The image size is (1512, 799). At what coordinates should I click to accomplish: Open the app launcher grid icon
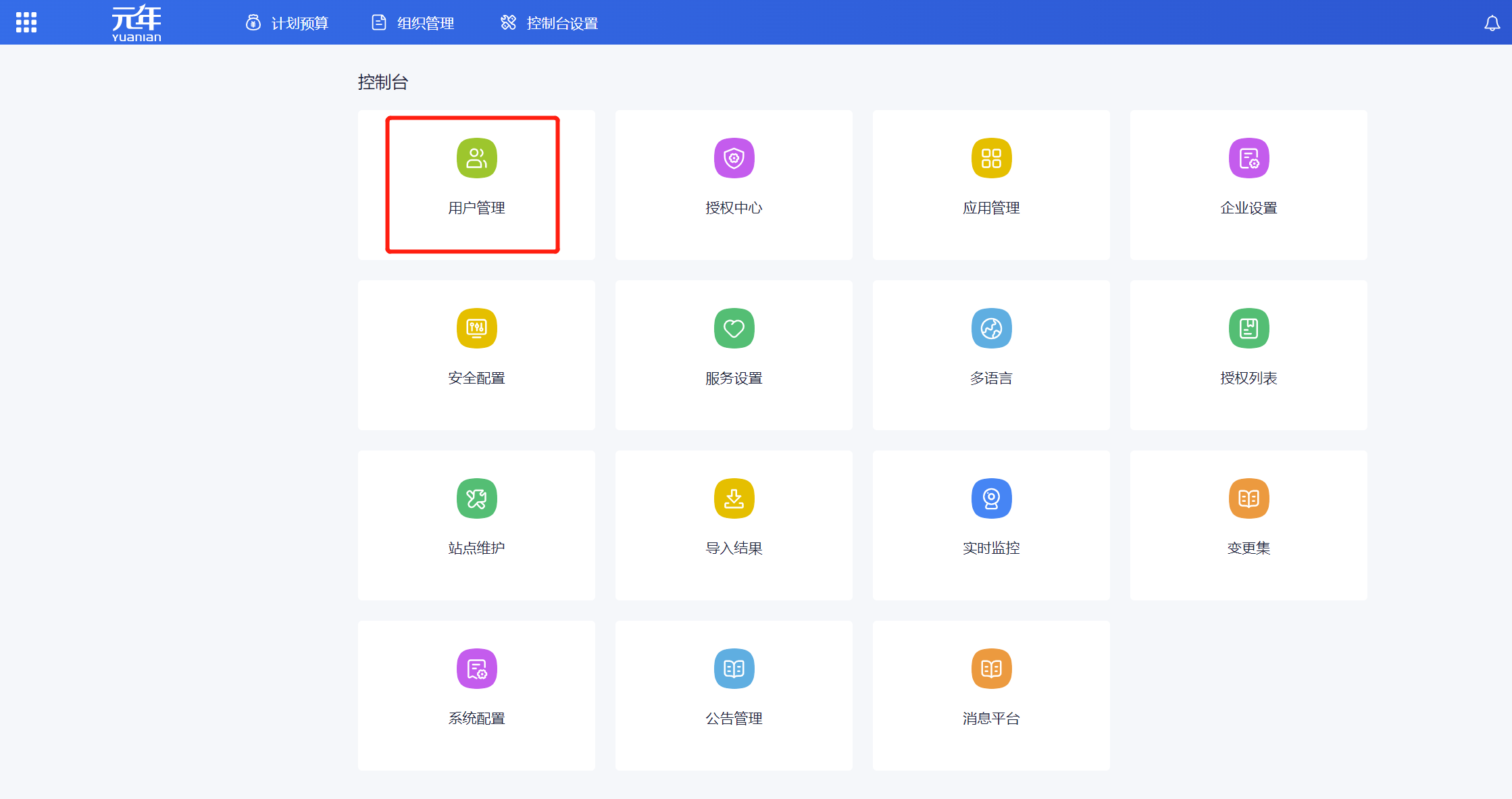click(26, 22)
